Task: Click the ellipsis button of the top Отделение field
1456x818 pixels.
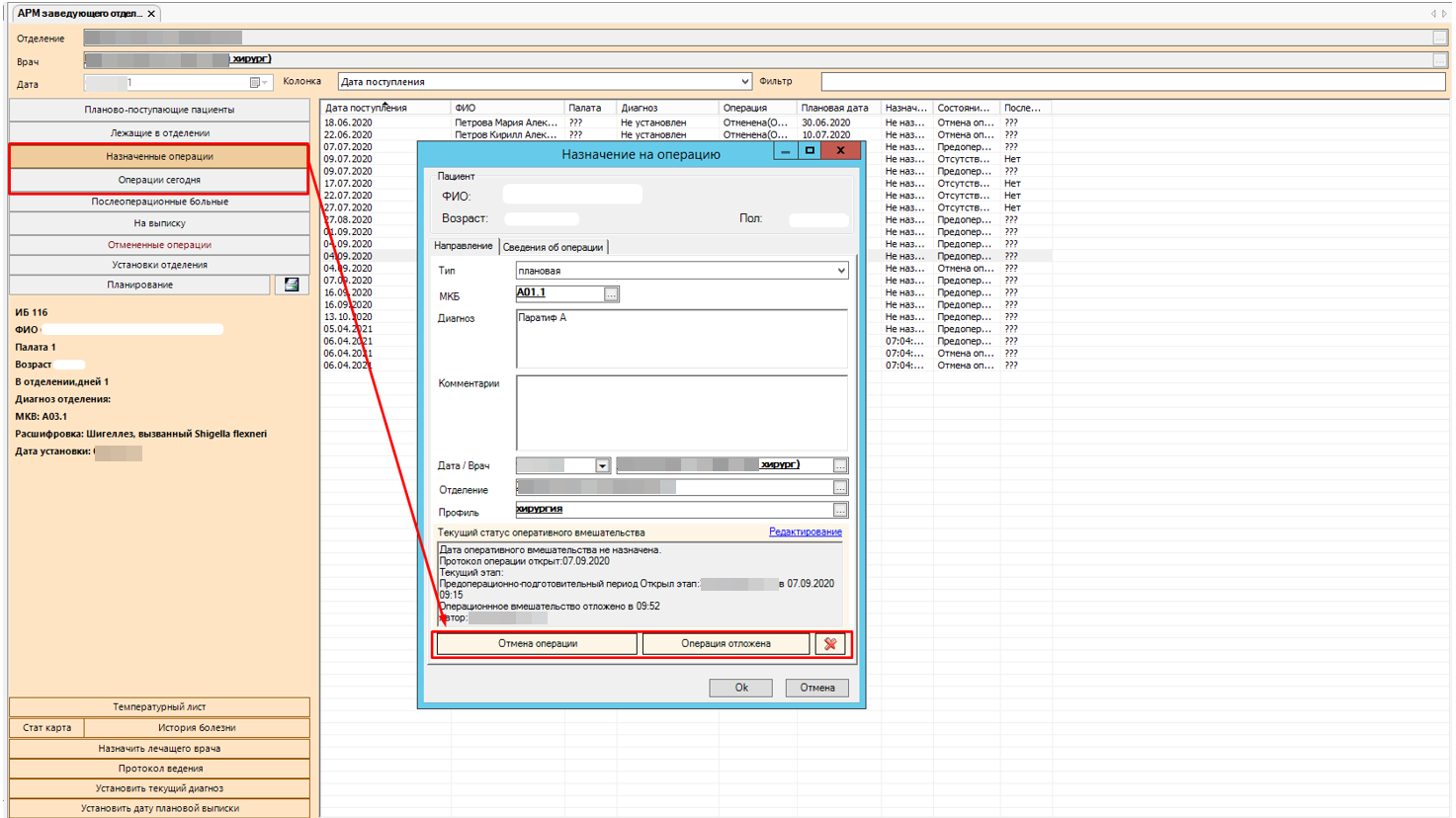Action: pyautogui.click(x=1440, y=38)
